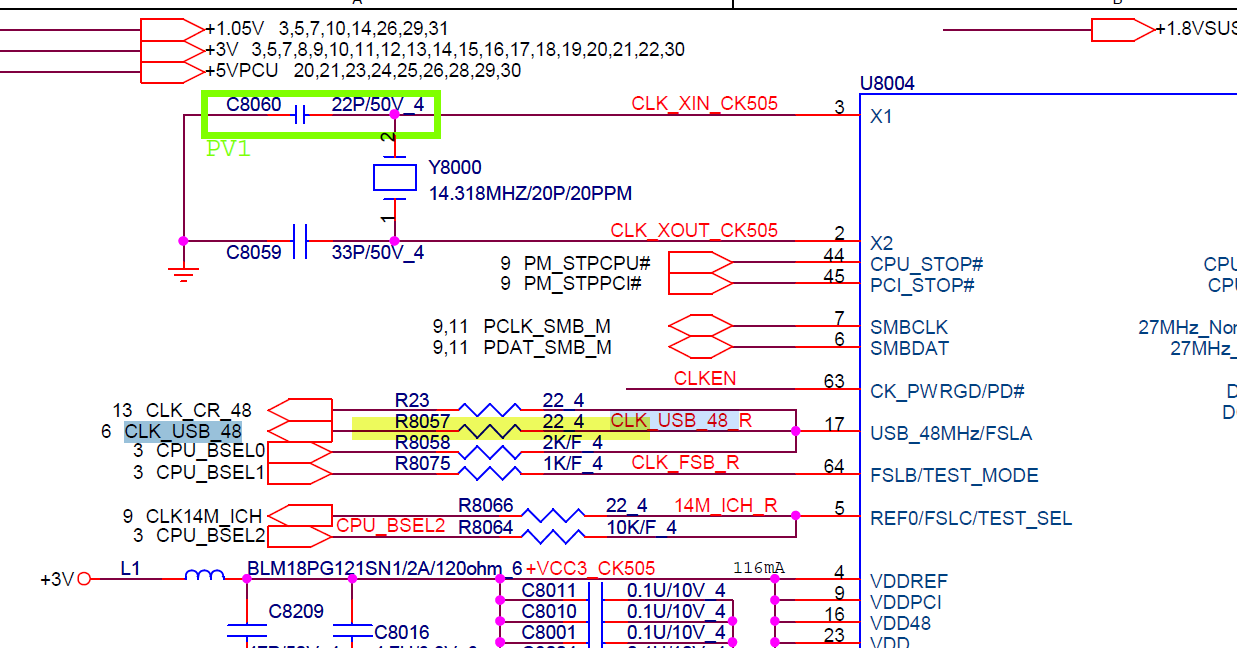This screenshot has width=1237, height=648.
Task: Select the VDD48 pin name
Action: coord(900,623)
